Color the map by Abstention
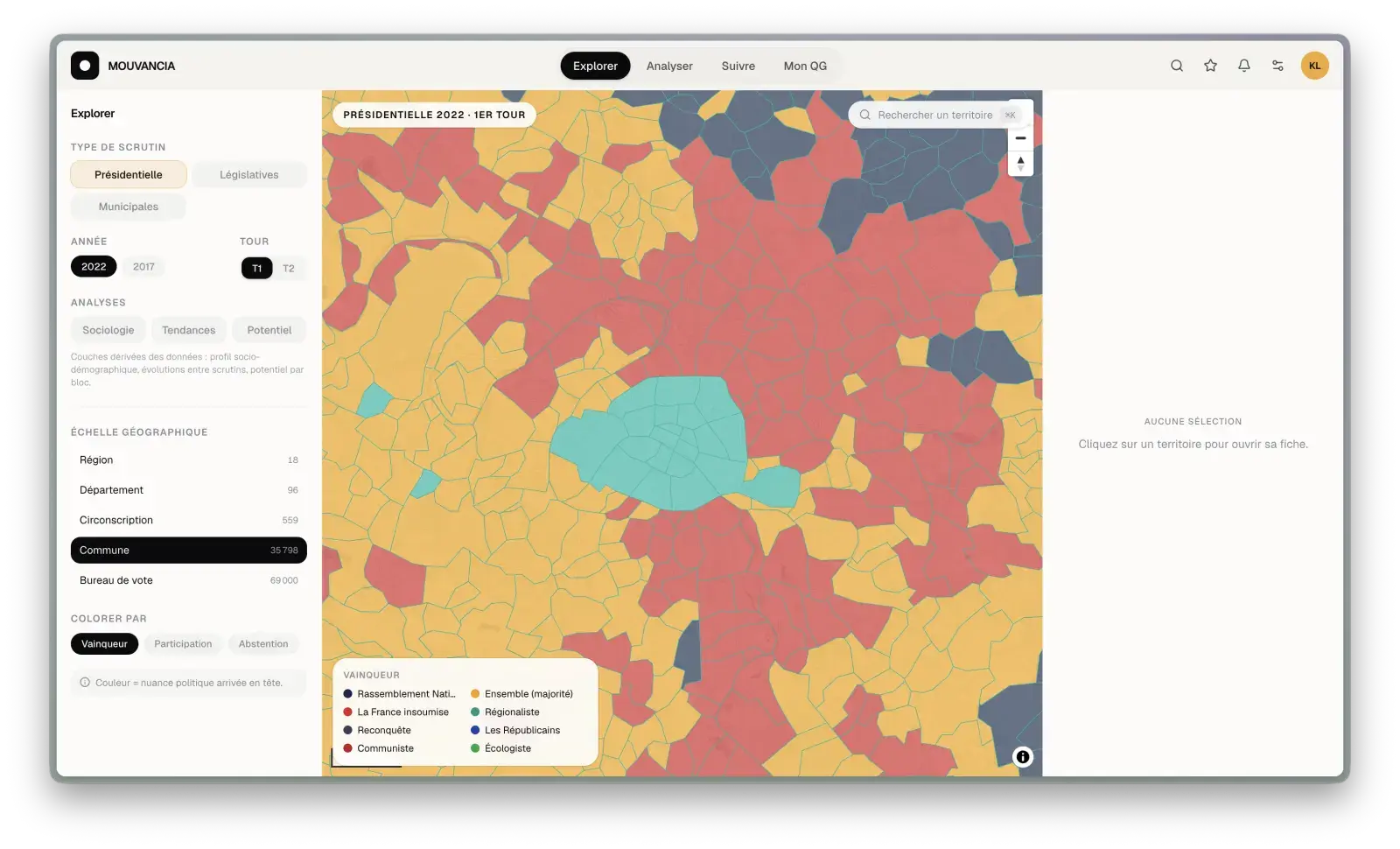Viewport: 1400px width, 849px height. [x=263, y=644]
